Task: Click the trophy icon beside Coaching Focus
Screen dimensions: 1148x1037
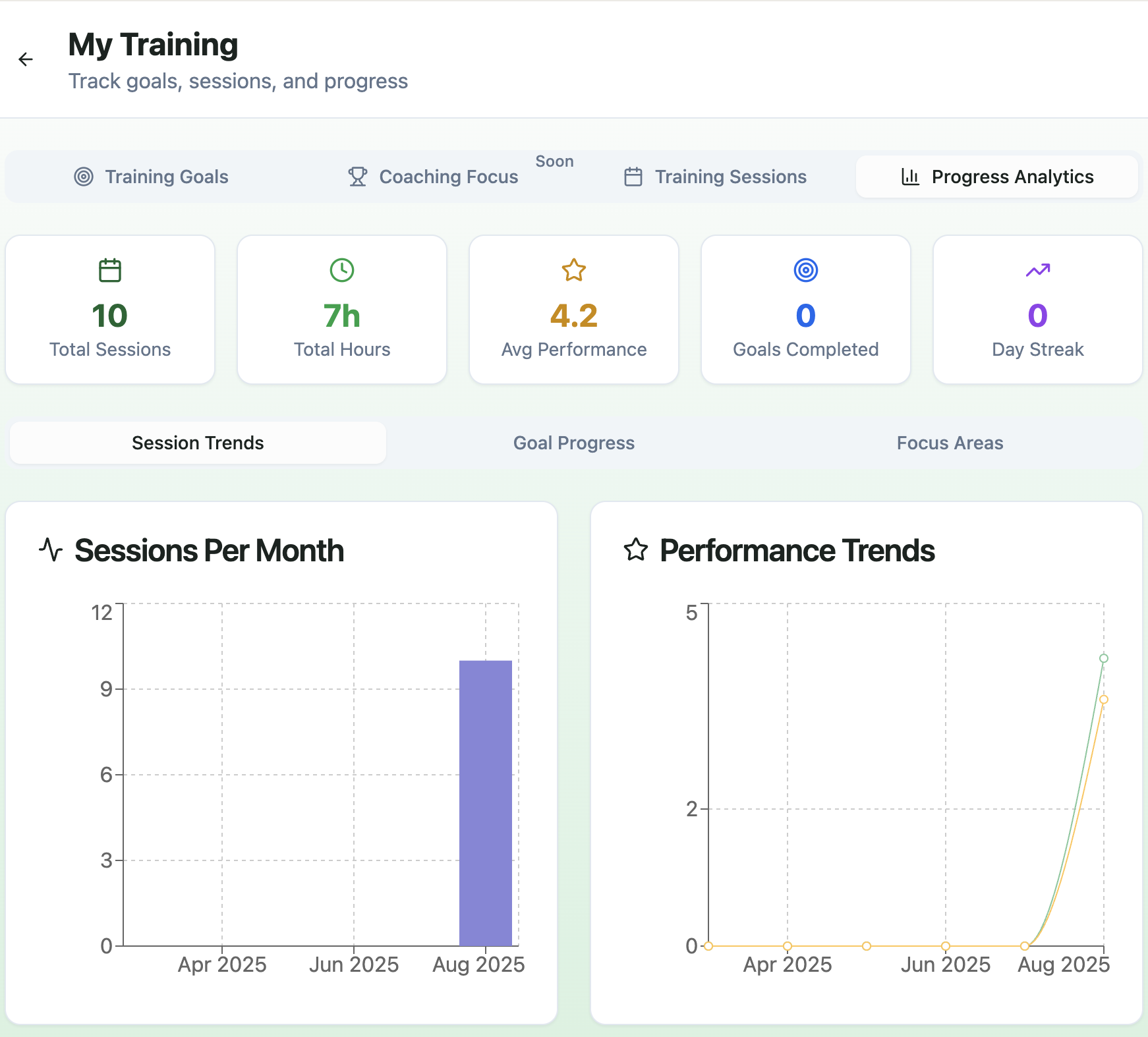Action: [357, 177]
